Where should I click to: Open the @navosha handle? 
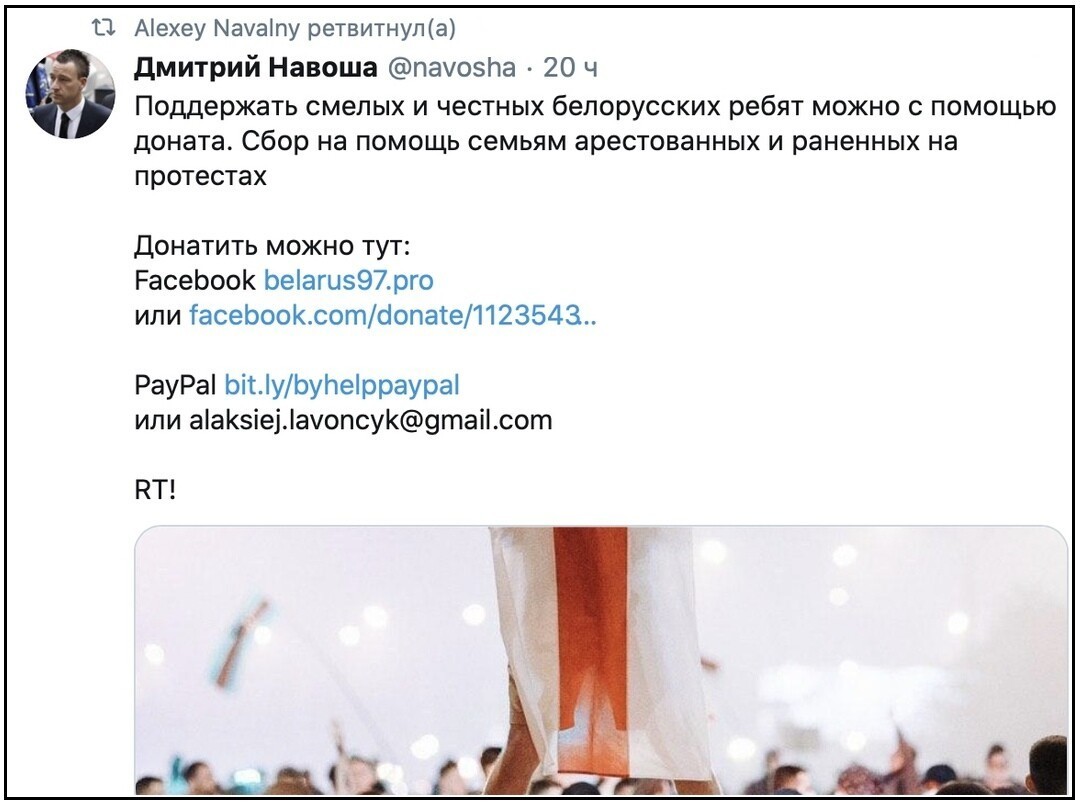(452, 68)
